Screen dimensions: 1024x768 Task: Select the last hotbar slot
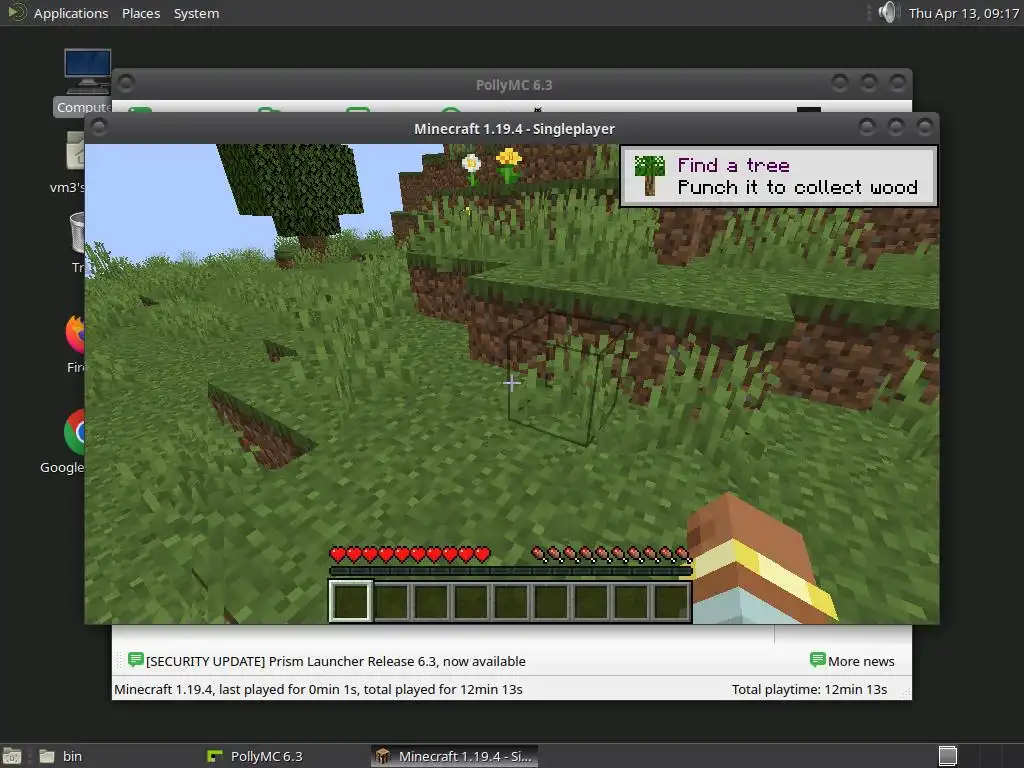pos(671,601)
